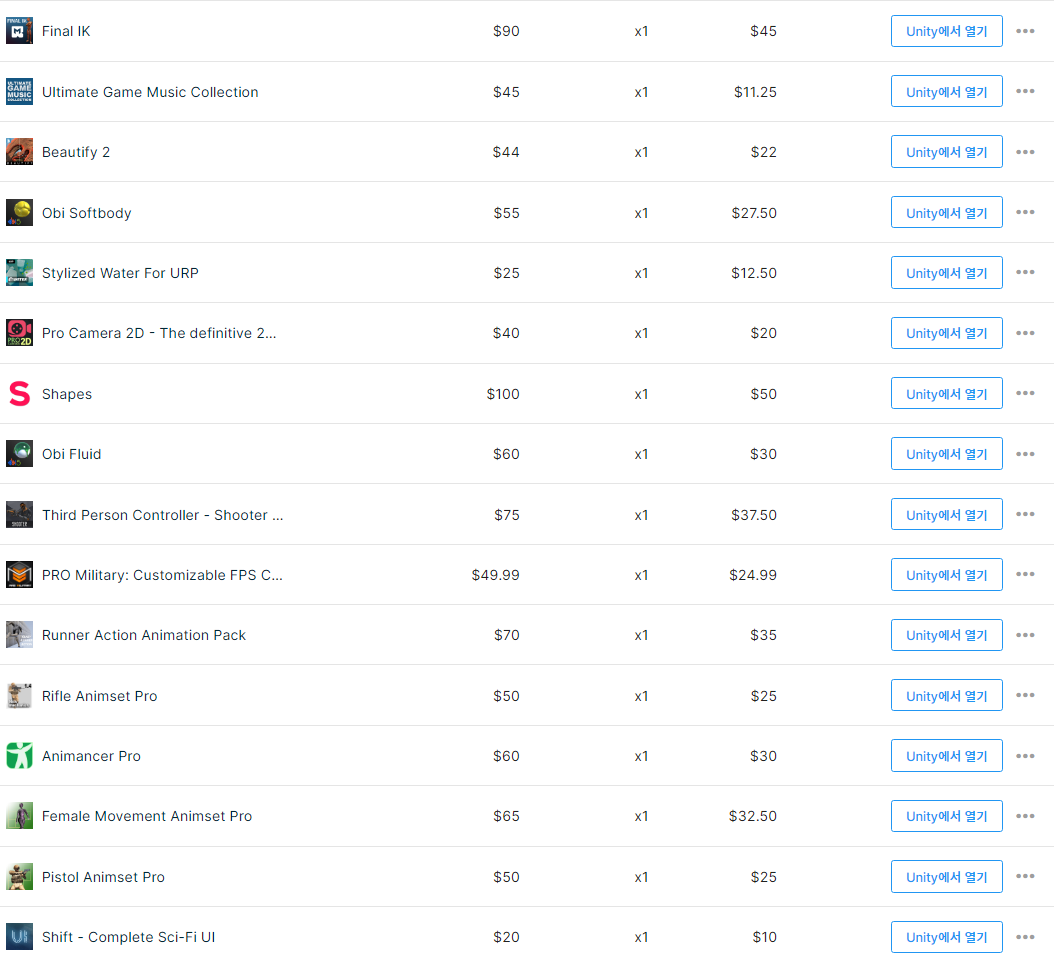1054x962 pixels.
Task: Show ellipsis menu for Runner Action Animation Pack
Action: coord(1025,635)
